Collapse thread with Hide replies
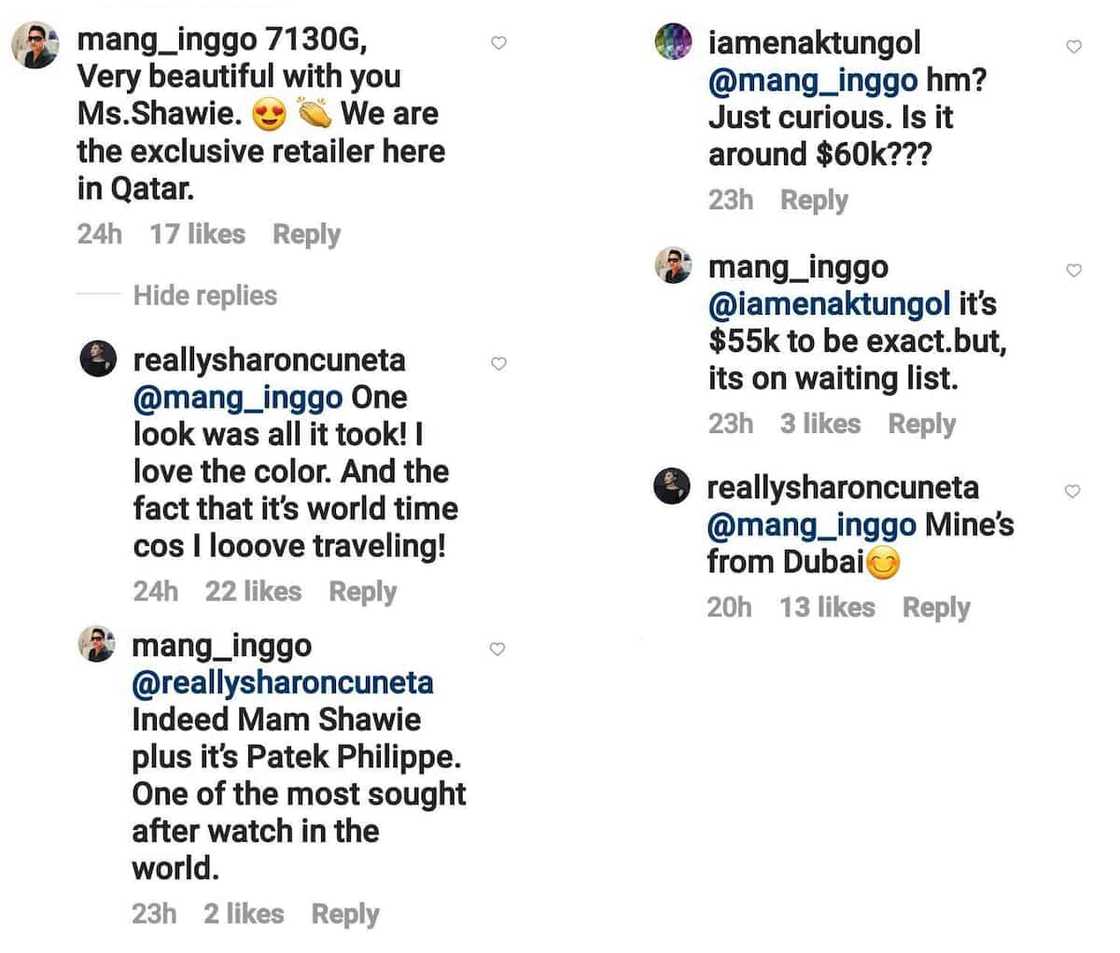The width and height of the screenshot is (1120, 953). pyautogui.click(x=205, y=296)
